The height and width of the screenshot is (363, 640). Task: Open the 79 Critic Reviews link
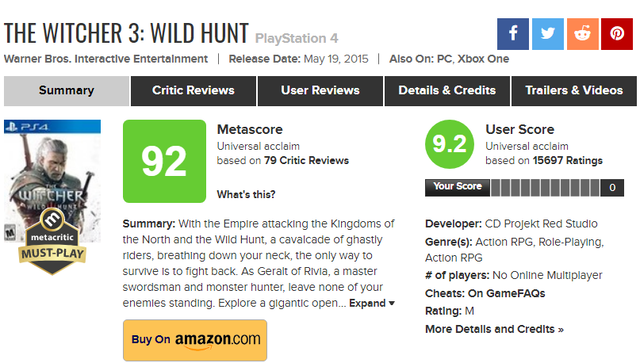(306, 160)
